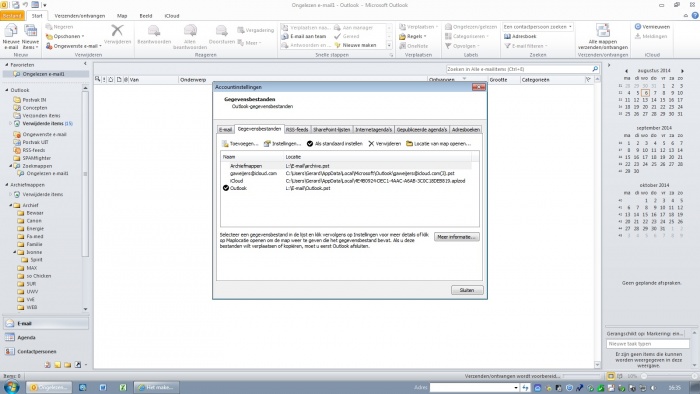Collapse the Favorieten section
700x394 pixels.
[x=6, y=65]
